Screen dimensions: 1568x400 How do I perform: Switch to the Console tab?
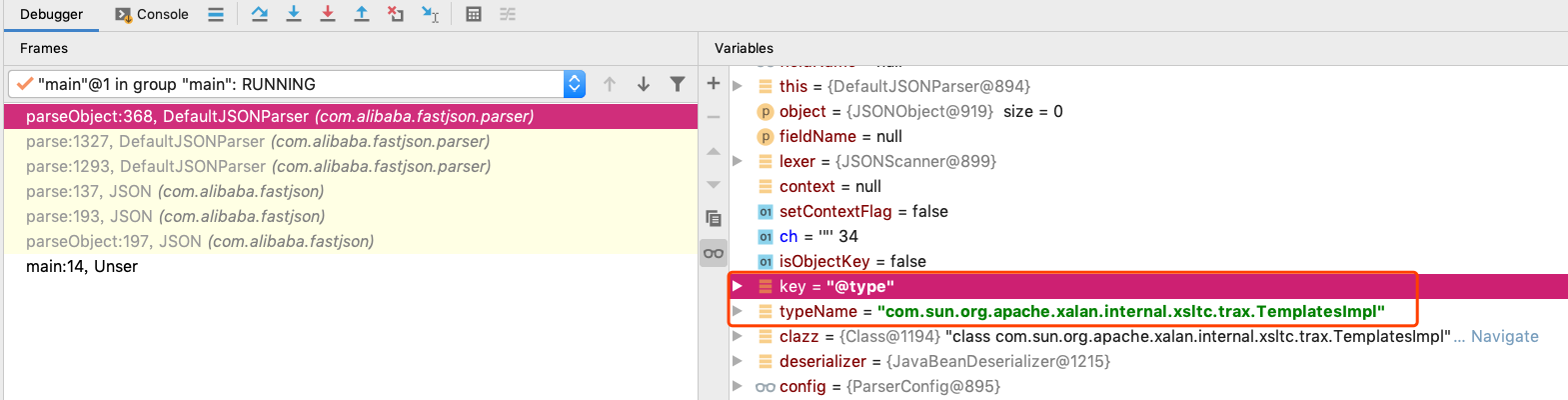152,14
